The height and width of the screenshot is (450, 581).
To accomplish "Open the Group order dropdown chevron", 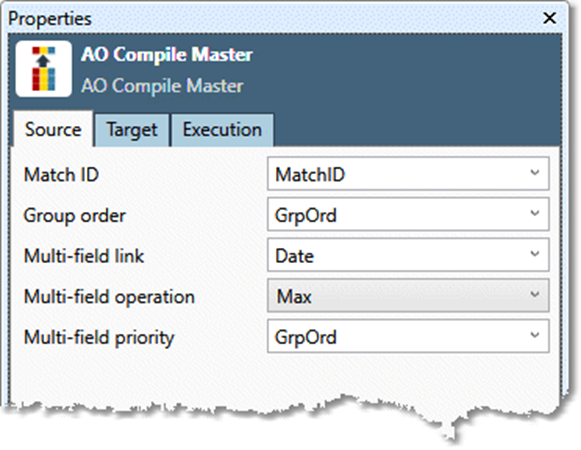I will 534,214.
